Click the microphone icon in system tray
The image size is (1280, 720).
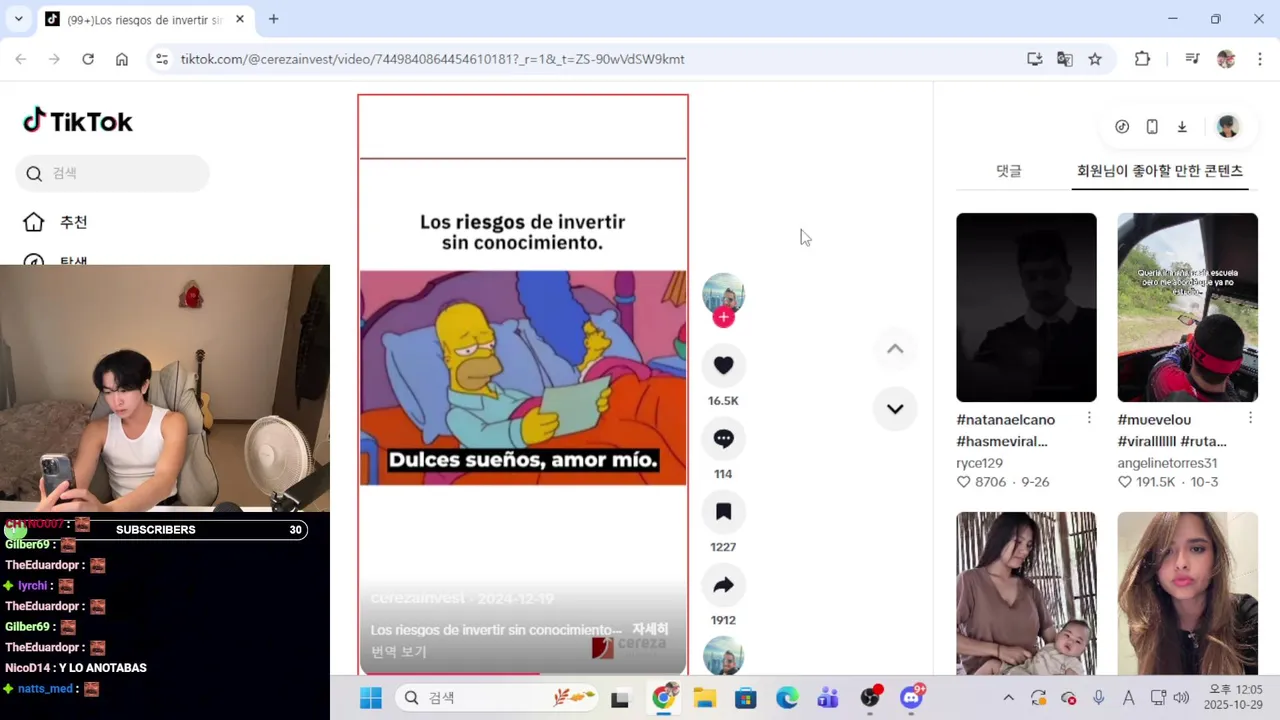1099,698
